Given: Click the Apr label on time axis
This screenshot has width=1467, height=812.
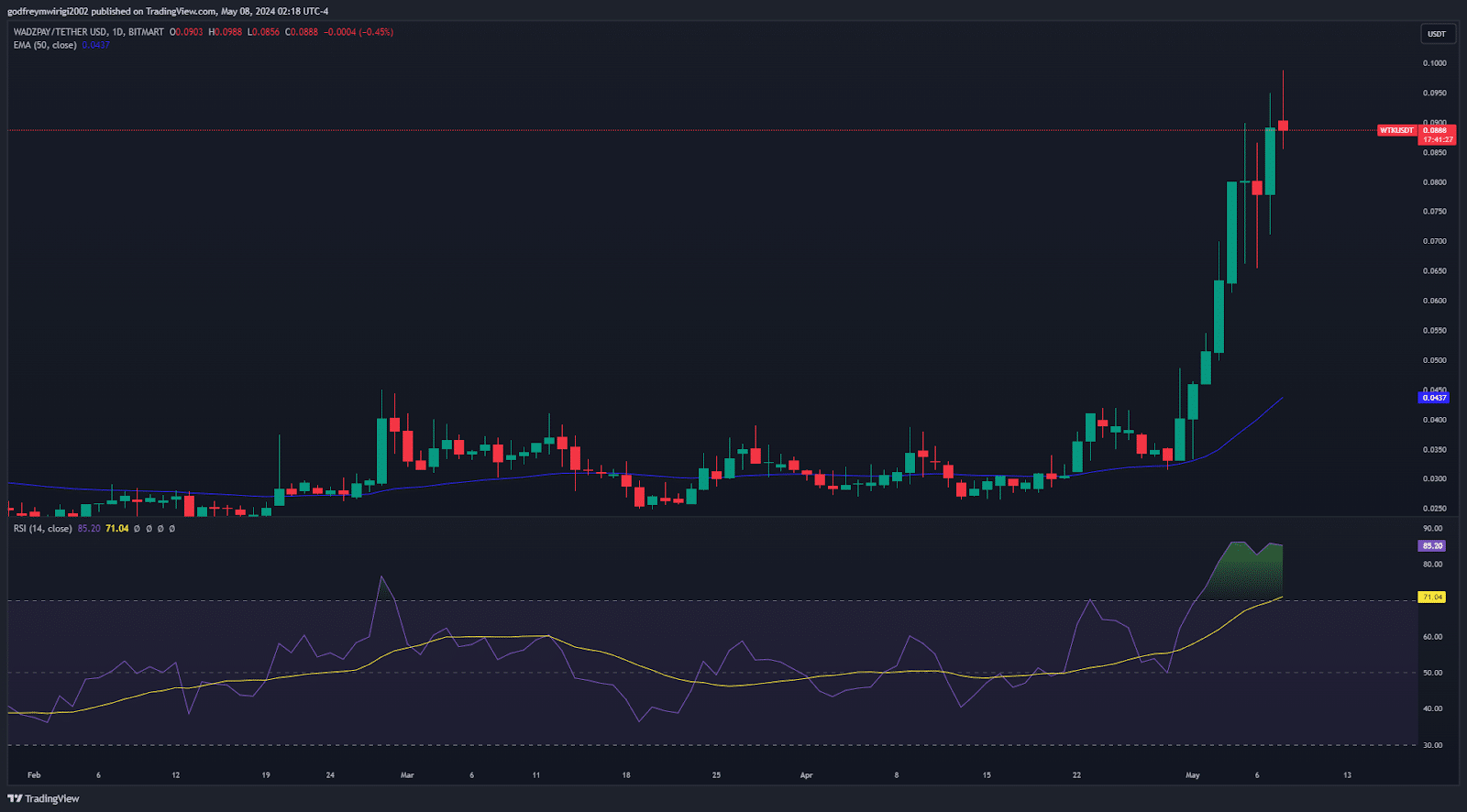Looking at the screenshot, I should tap(806, 775).
